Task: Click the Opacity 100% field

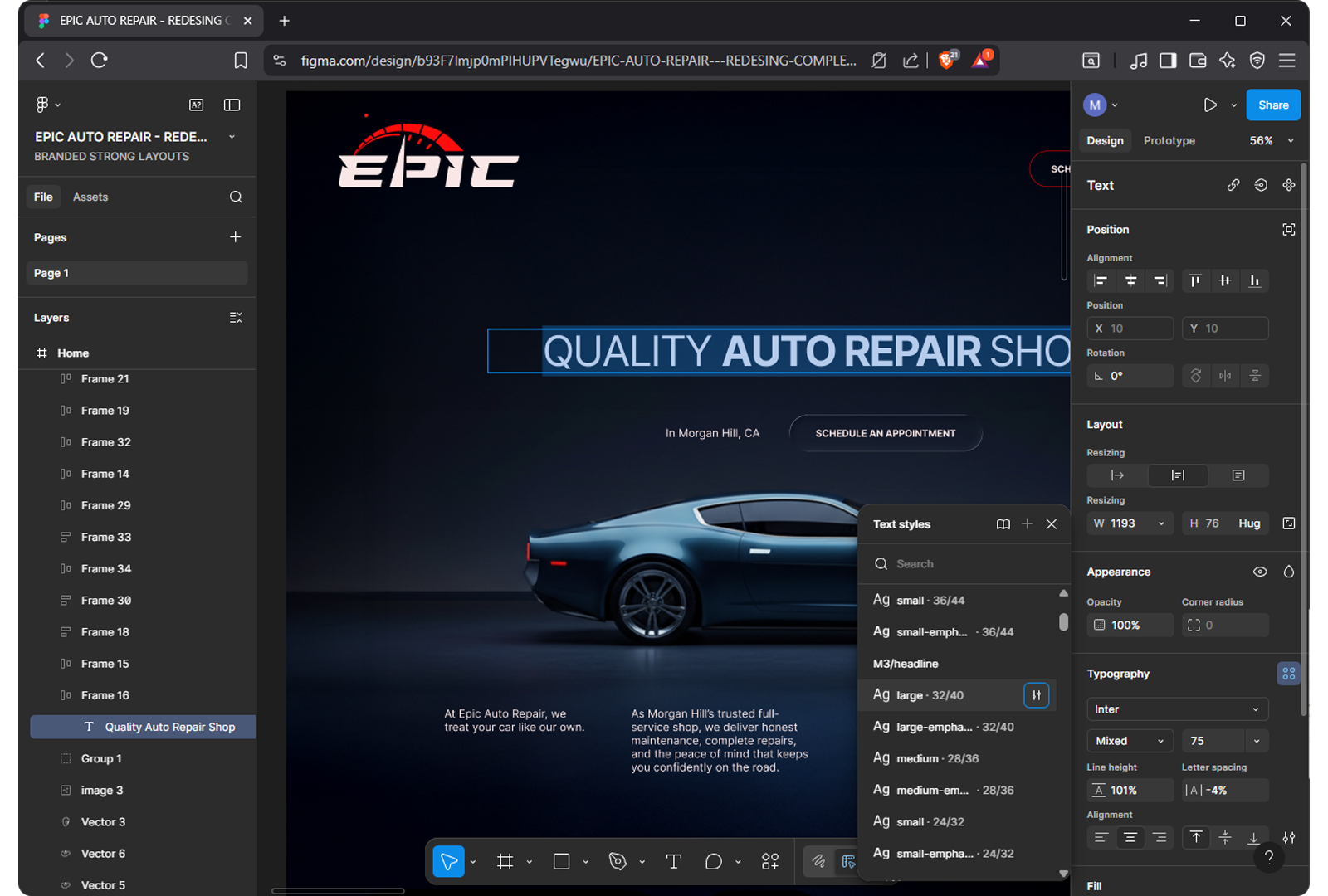Action: (x=1130, y=625)
